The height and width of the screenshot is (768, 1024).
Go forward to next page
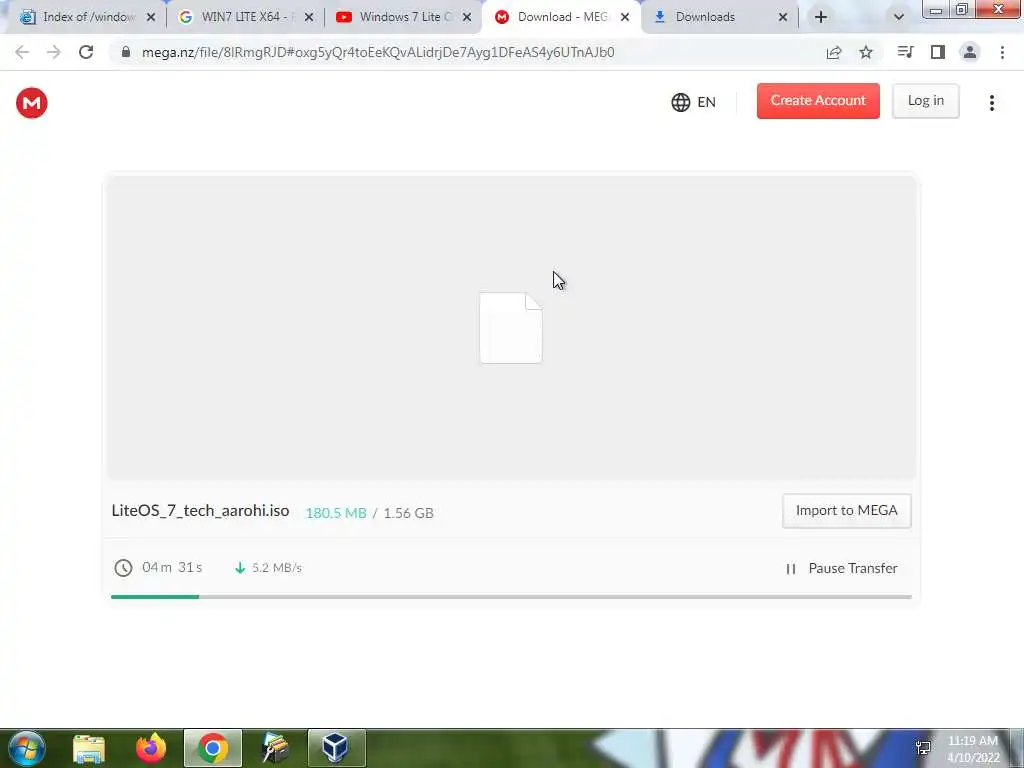tap(54, 52)
